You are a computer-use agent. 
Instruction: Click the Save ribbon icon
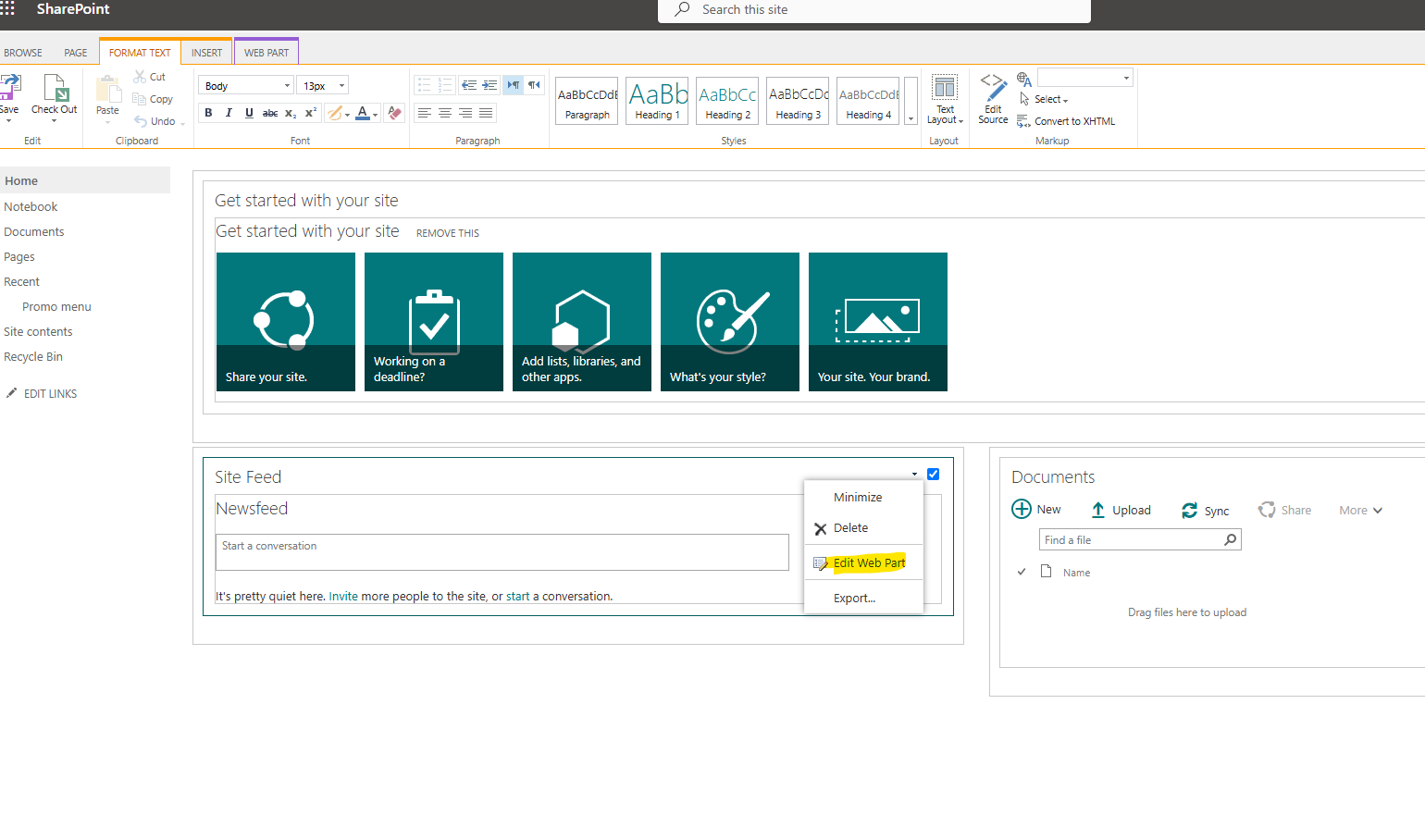[9, 88]
